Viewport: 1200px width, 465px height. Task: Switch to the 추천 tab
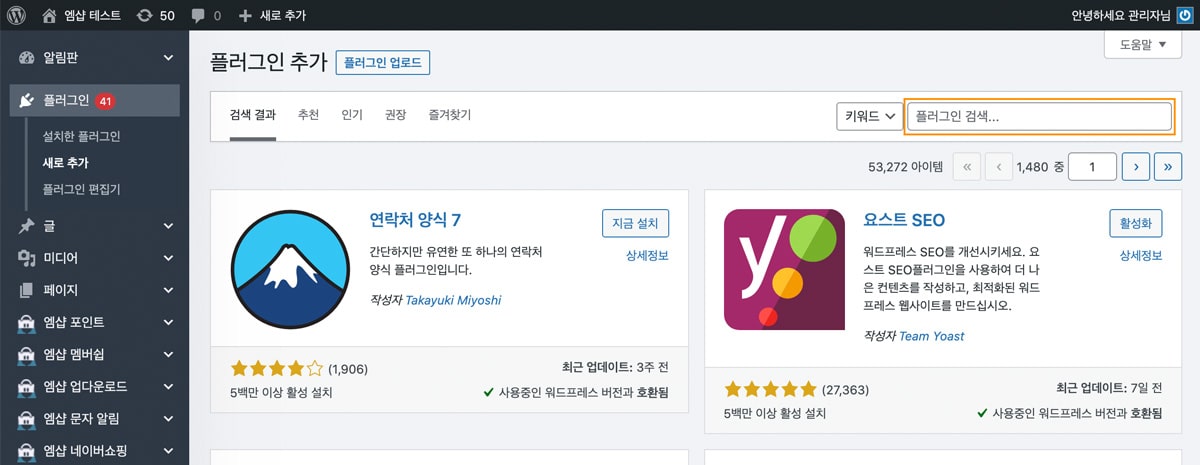tap(308, 116)
